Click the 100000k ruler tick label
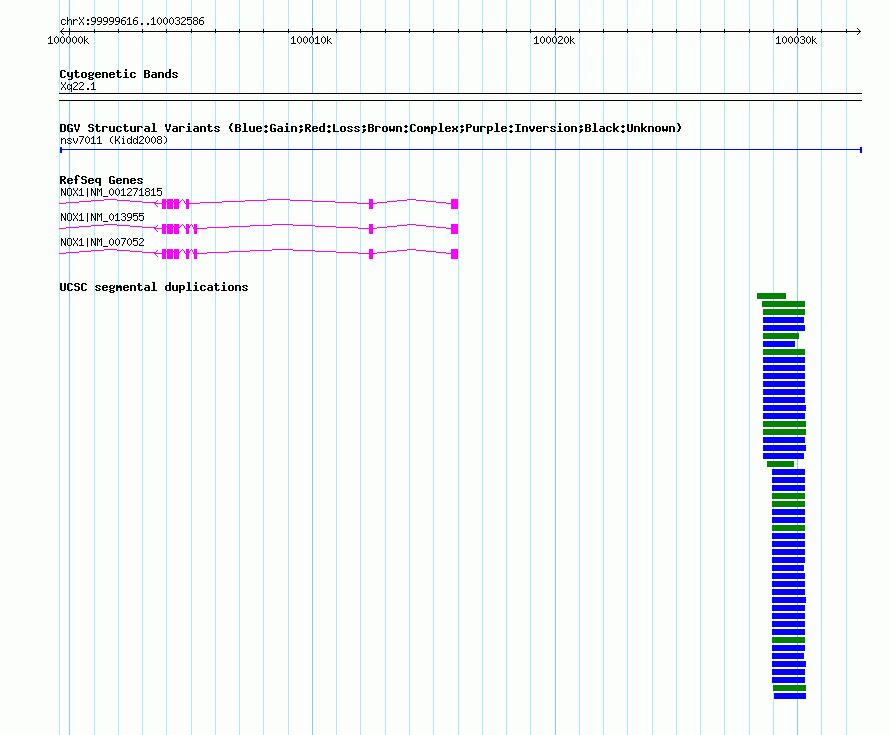This screenshot has height=735, width=890. pyautogui.click(x=69, y=40)
